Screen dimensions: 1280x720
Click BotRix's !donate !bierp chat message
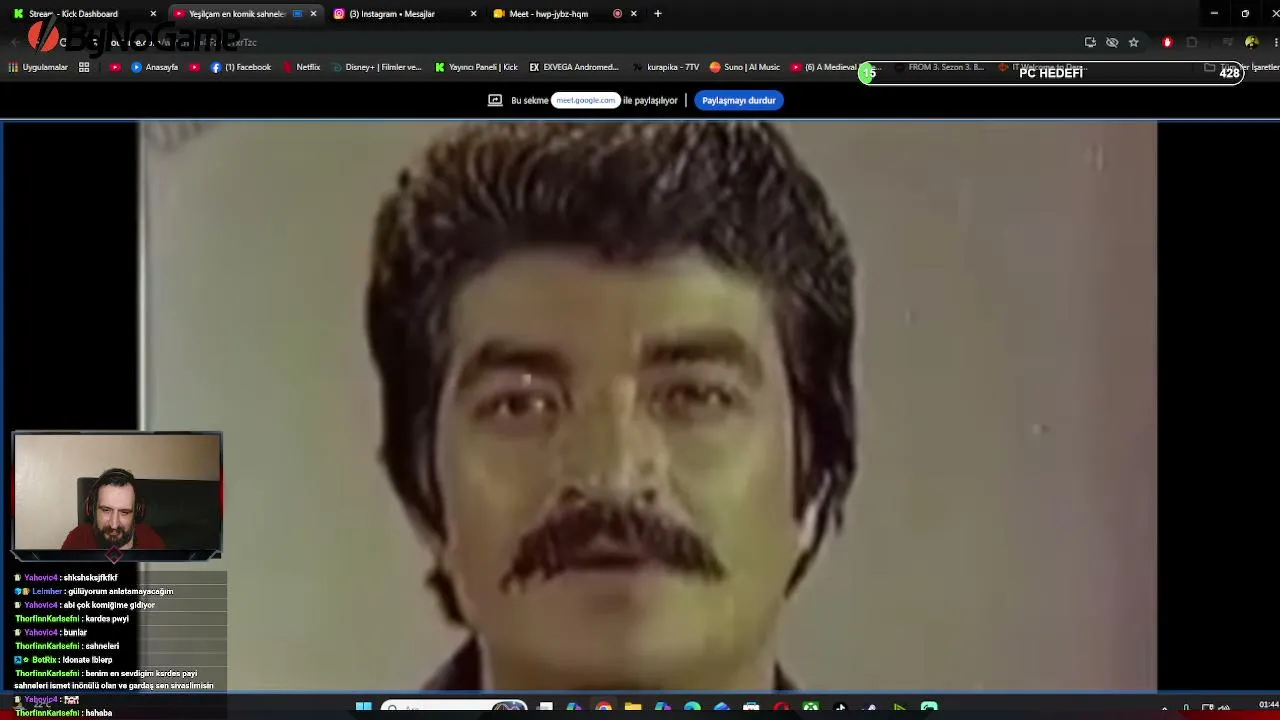click(63, 660)
